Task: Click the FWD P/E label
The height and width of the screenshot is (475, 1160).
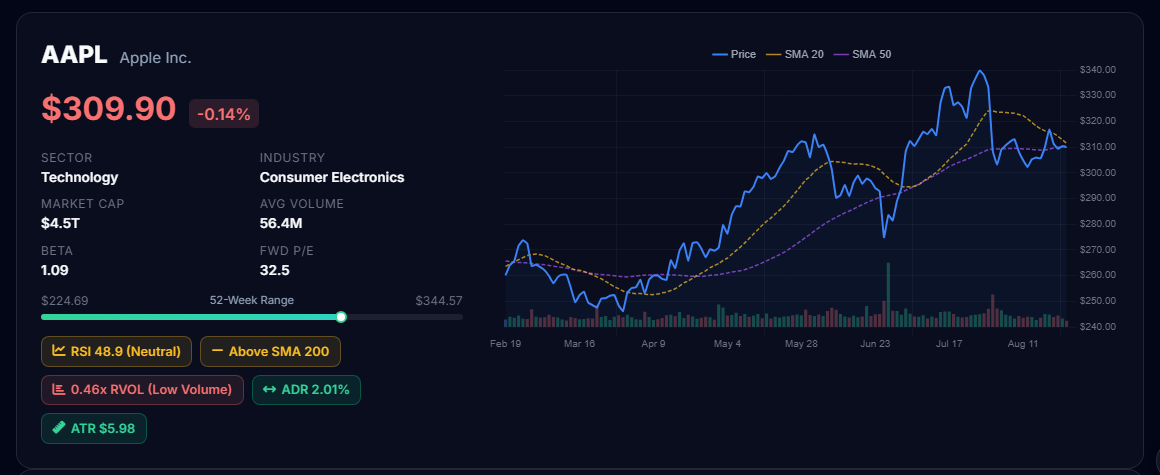Action: point(287,251)
